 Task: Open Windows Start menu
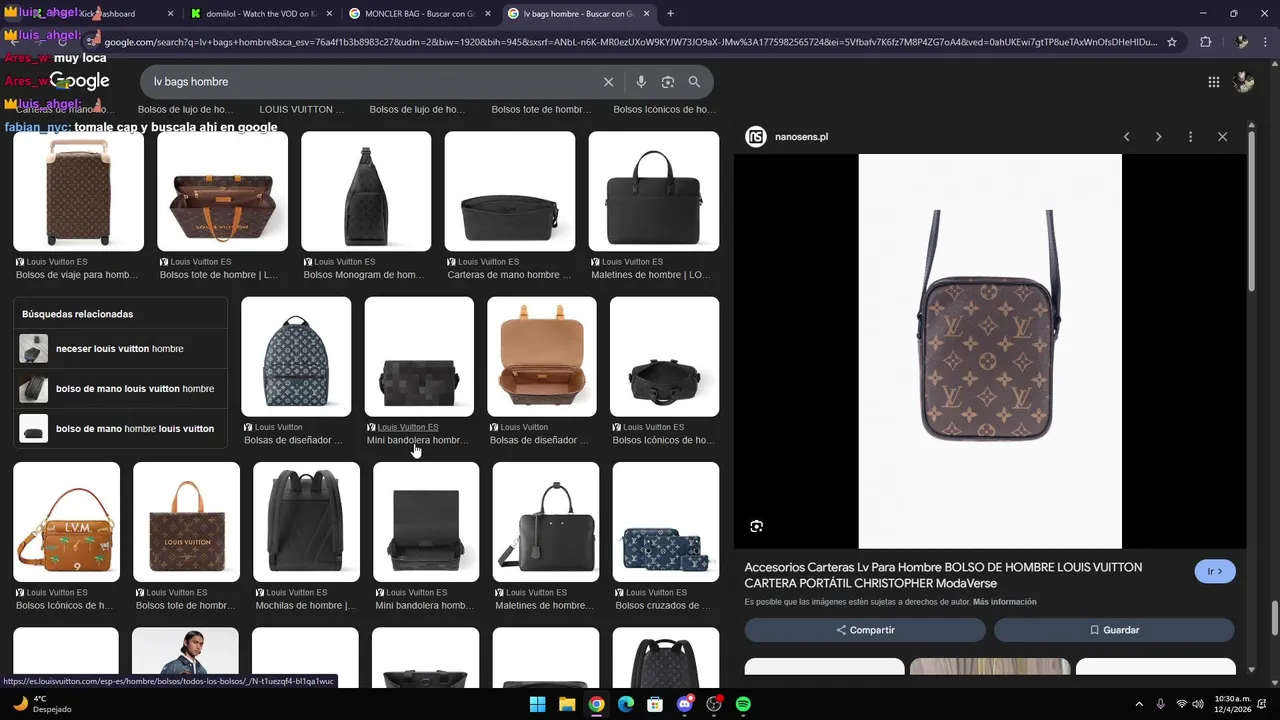(537, 704)
